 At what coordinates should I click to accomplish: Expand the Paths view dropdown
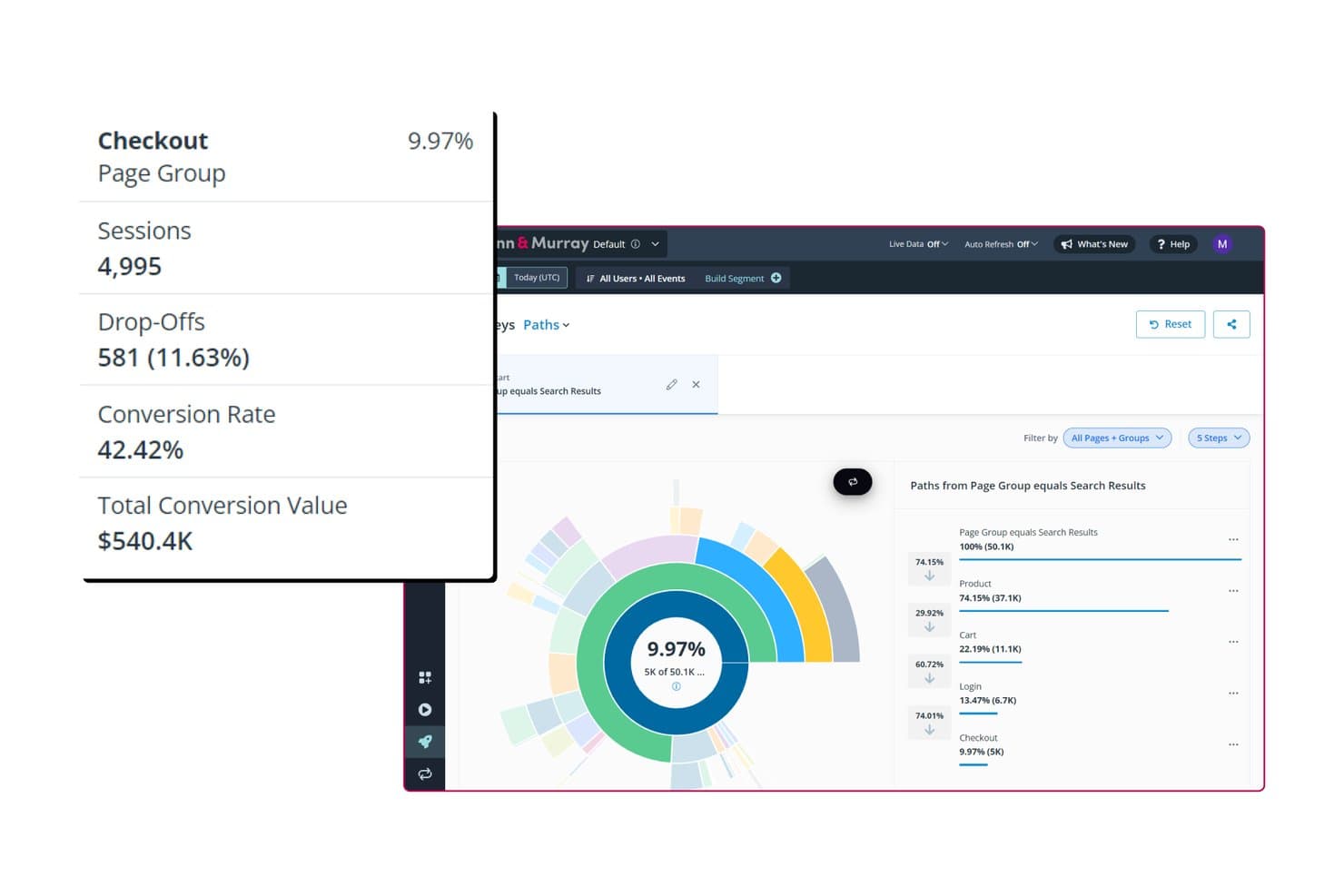pos(546,325)
